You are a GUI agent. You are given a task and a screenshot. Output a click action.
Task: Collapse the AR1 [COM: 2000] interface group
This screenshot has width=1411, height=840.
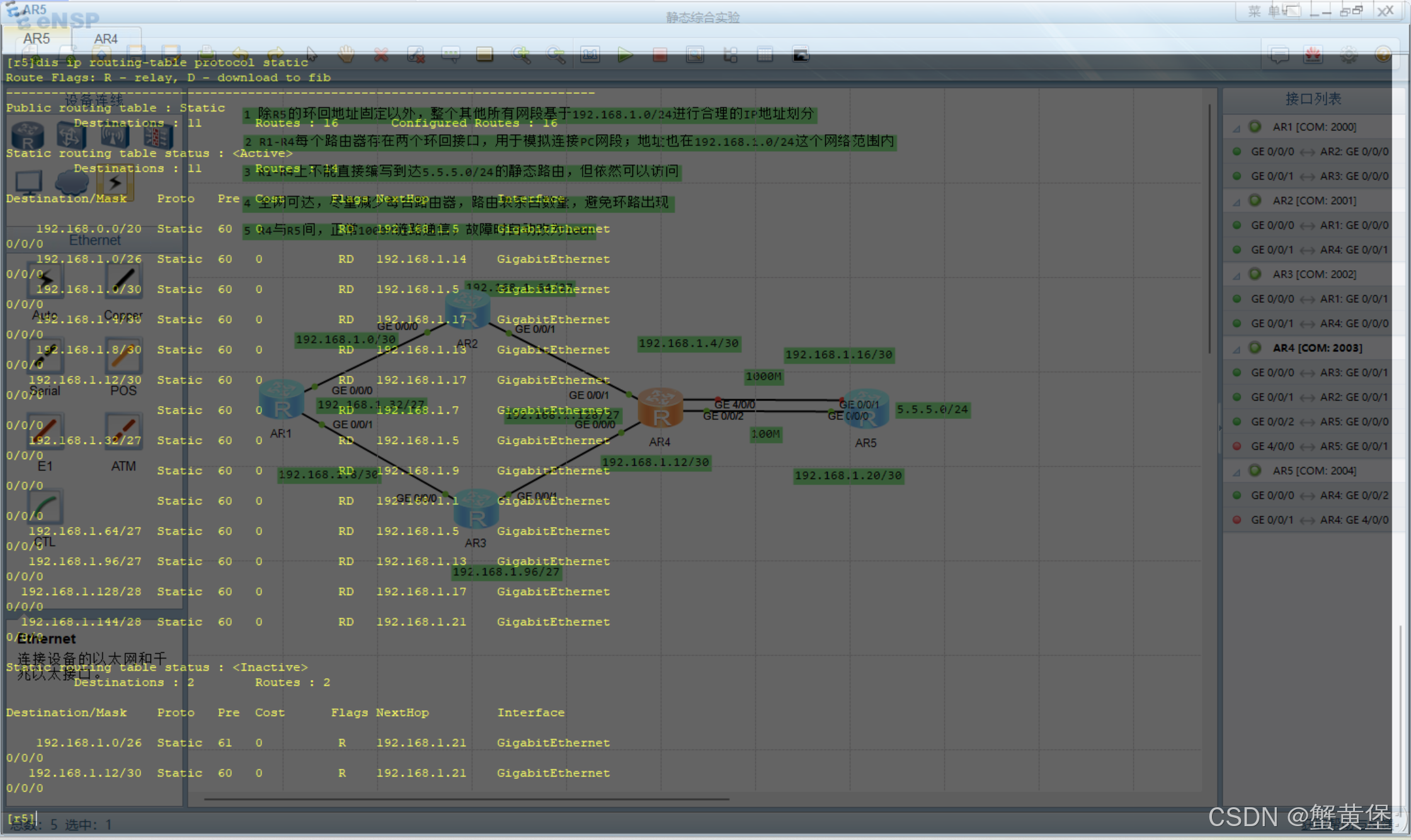point(1237,128)
